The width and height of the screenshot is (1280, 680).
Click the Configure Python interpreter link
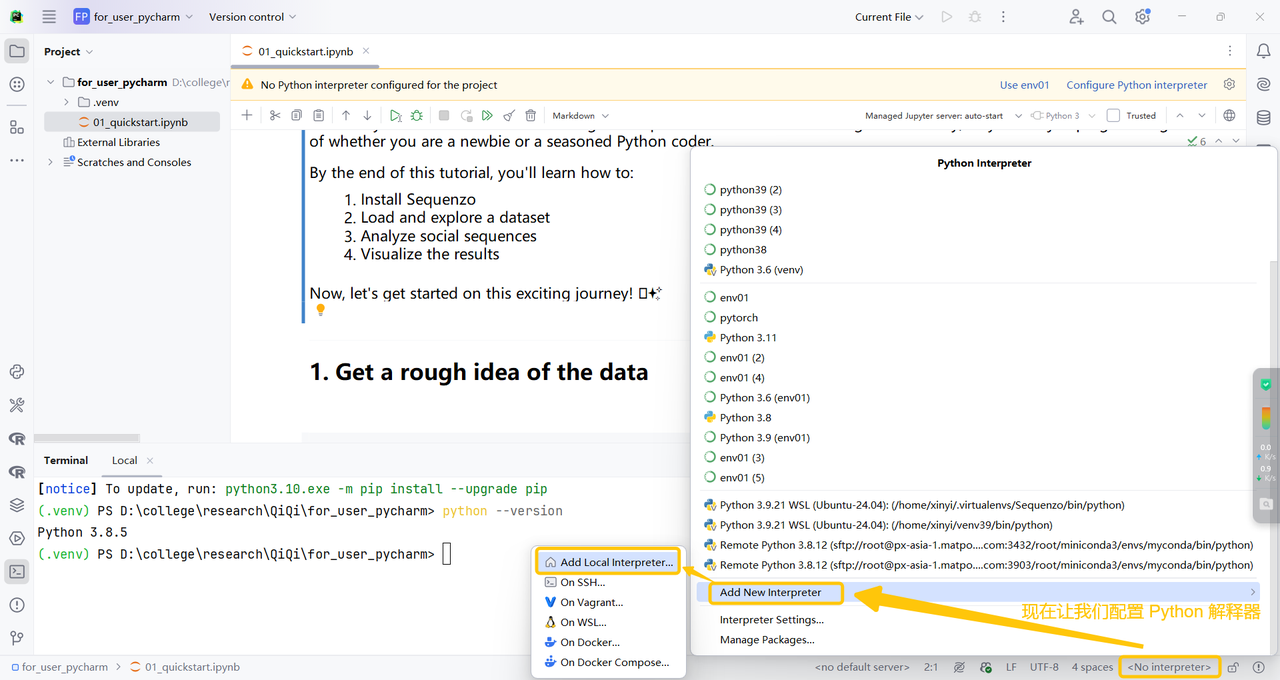point(1136,85)
